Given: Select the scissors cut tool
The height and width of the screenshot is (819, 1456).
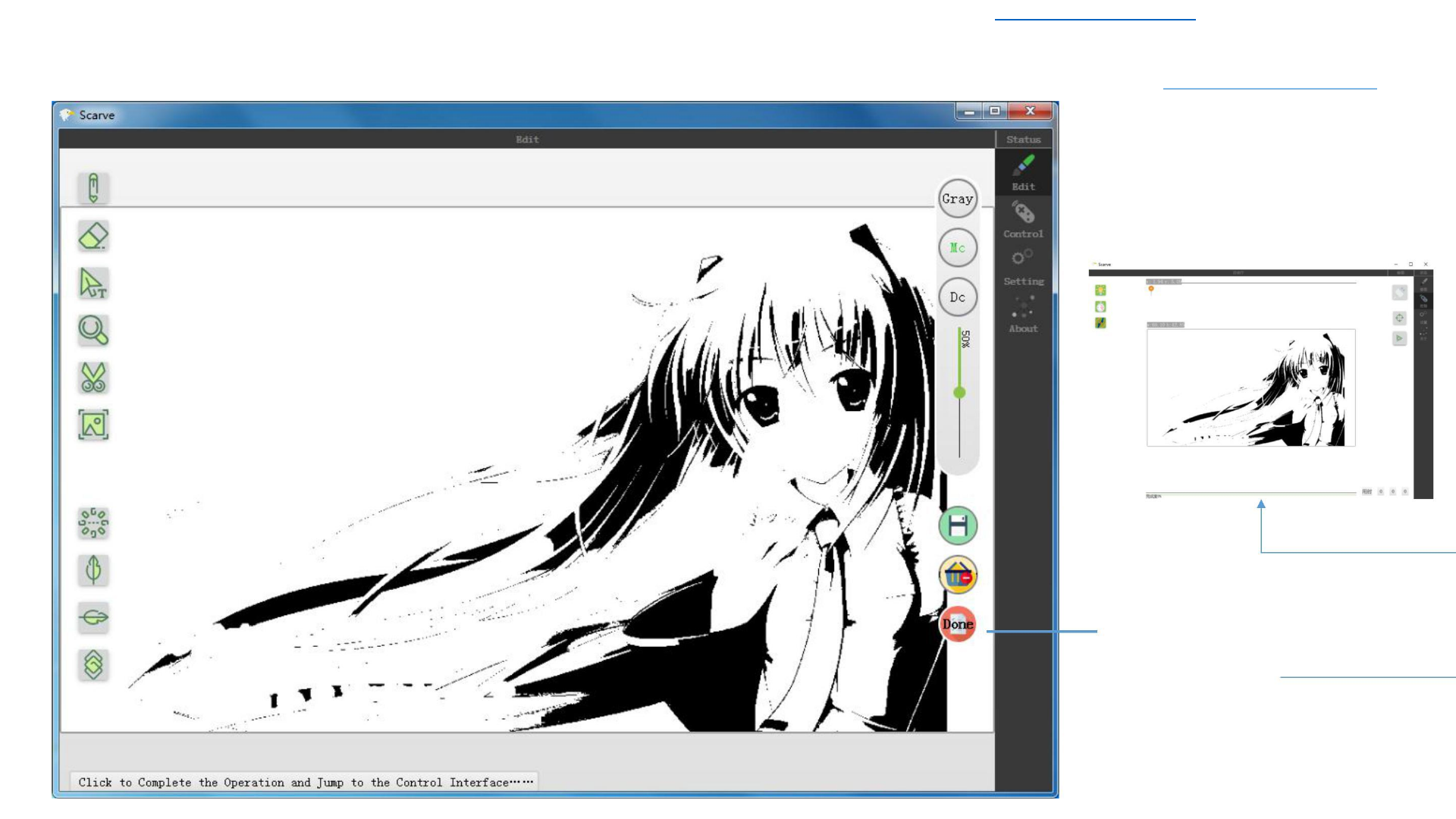Looking at the screenshot, I should (x=93, y=378).
